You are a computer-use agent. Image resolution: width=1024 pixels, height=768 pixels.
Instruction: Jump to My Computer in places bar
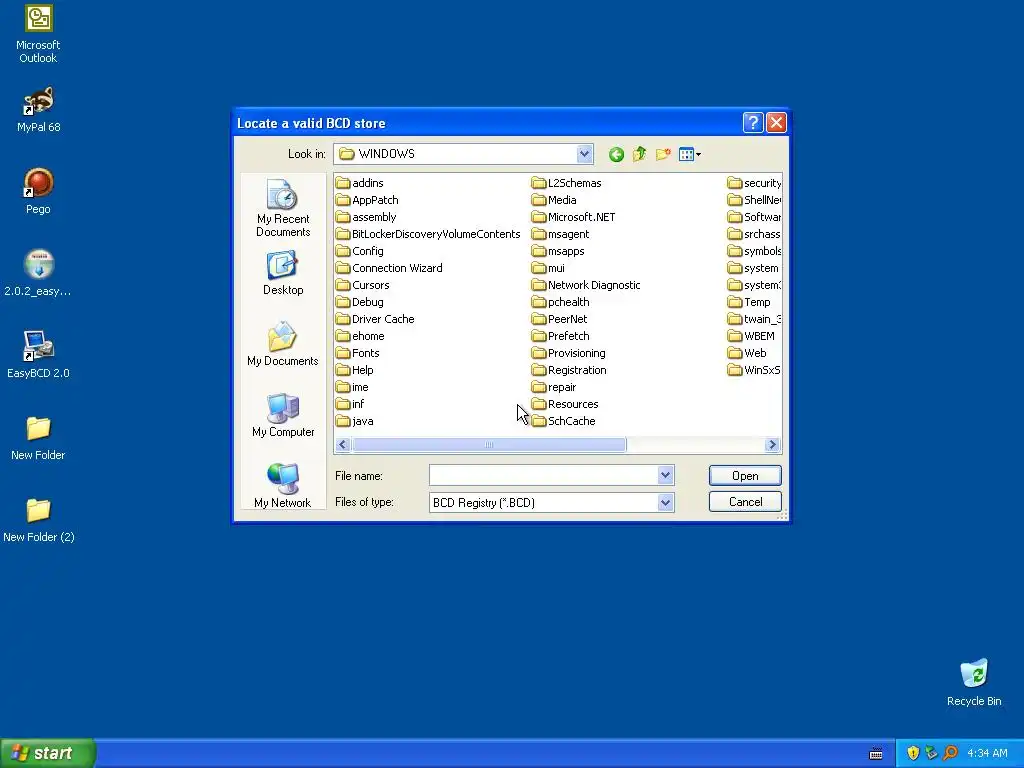(x=283, y=415)
